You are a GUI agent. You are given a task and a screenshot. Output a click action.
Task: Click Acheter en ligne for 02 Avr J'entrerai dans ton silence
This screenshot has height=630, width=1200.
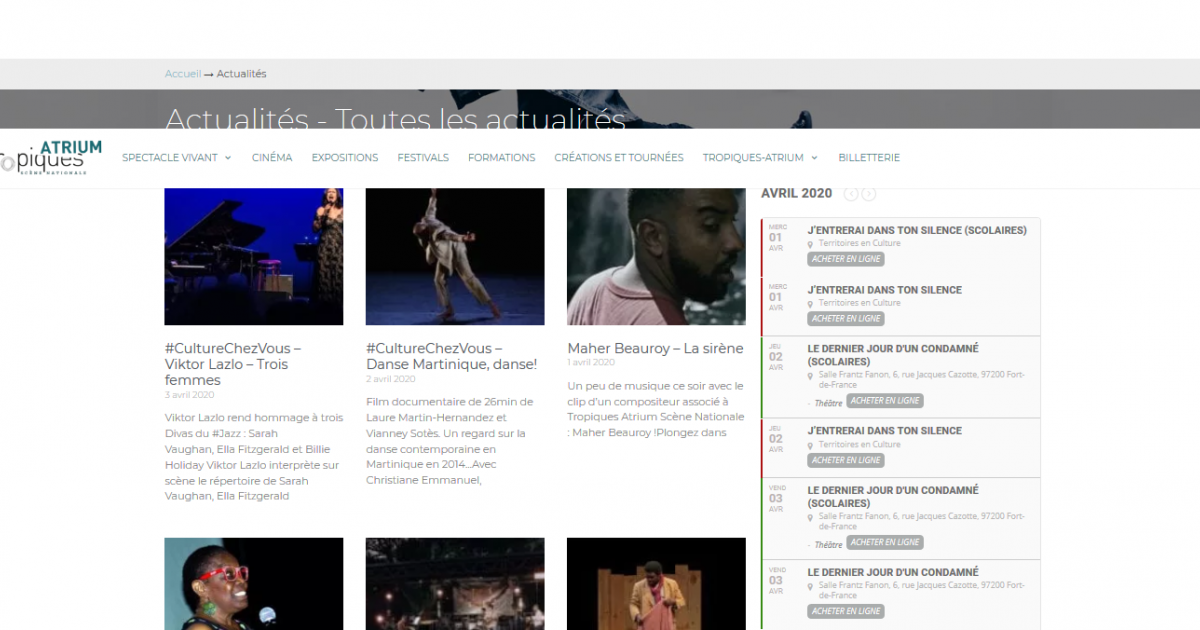(x=846, y=460)
